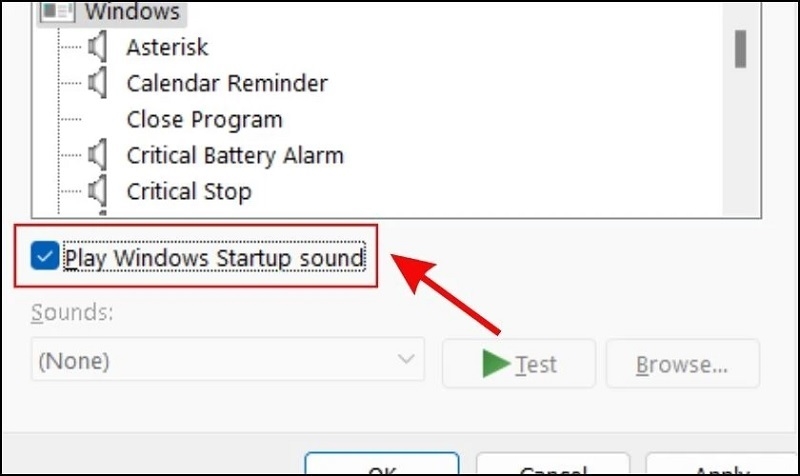Viewport: 800px width, 476px height.
Task: Click the speaker icon beside Critical Stop
Action: [x=97, y=191]
